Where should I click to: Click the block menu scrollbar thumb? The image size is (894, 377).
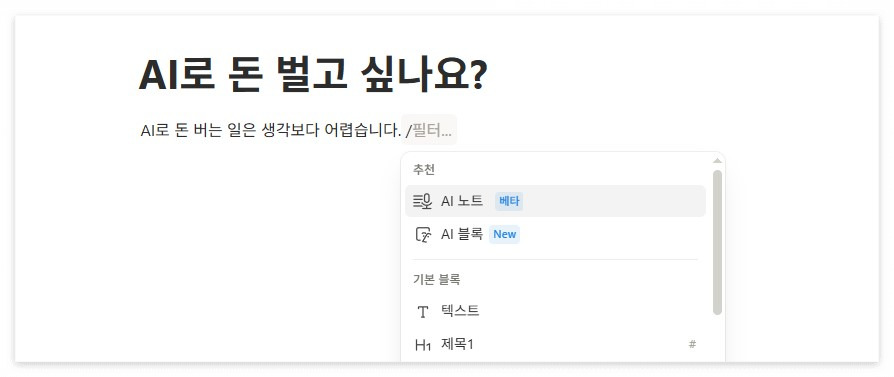point(717,242)
